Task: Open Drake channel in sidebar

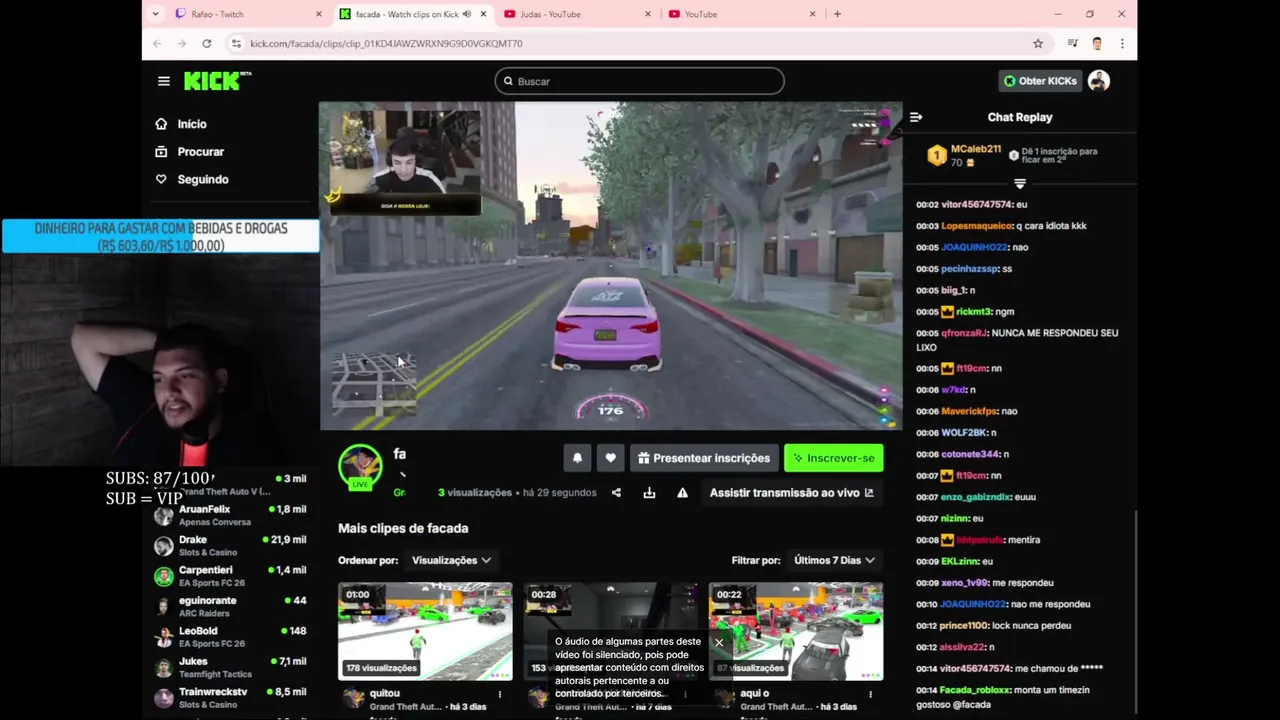Action: click(x=232, y=546)
